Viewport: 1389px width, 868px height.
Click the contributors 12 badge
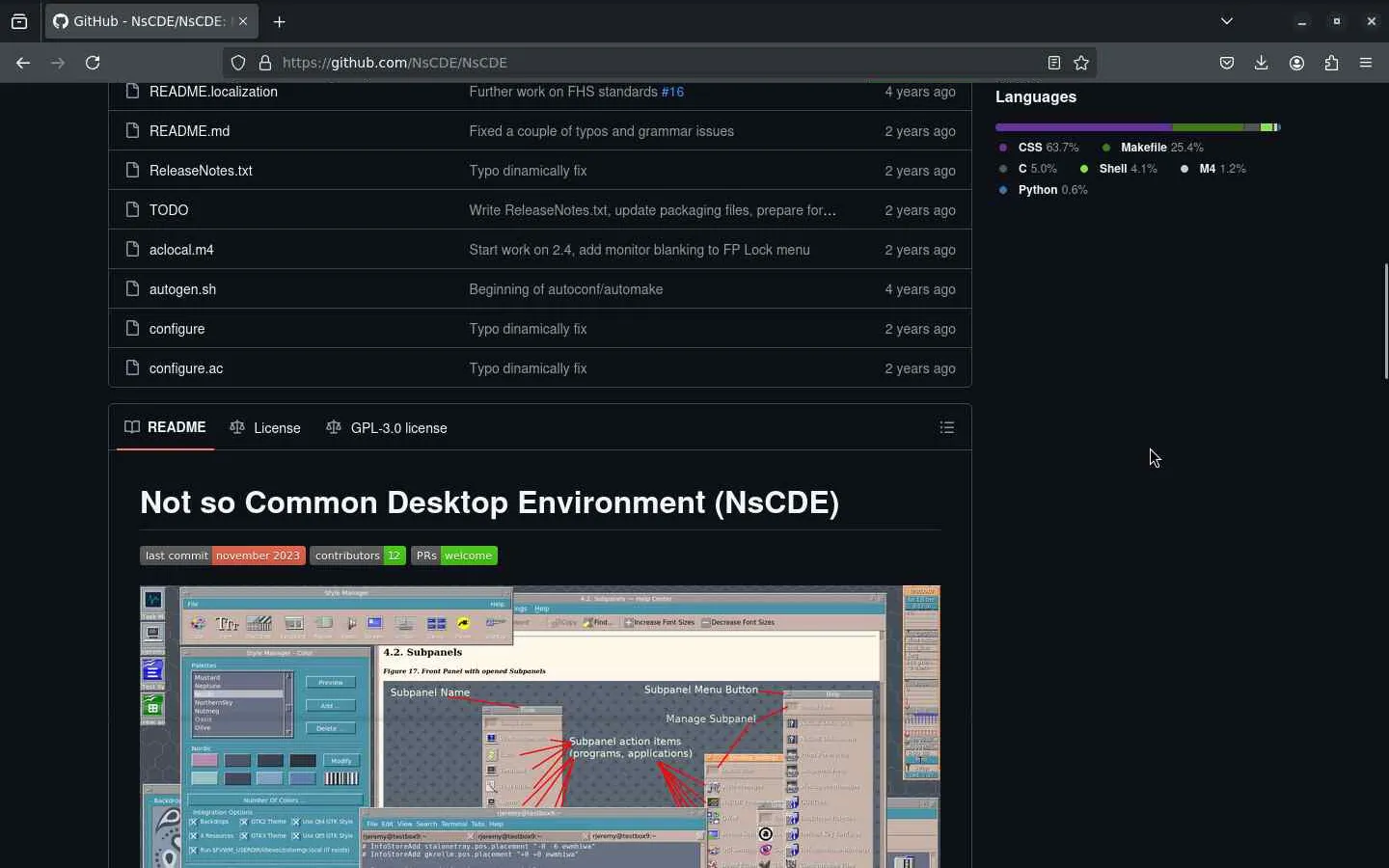(357, 556)
